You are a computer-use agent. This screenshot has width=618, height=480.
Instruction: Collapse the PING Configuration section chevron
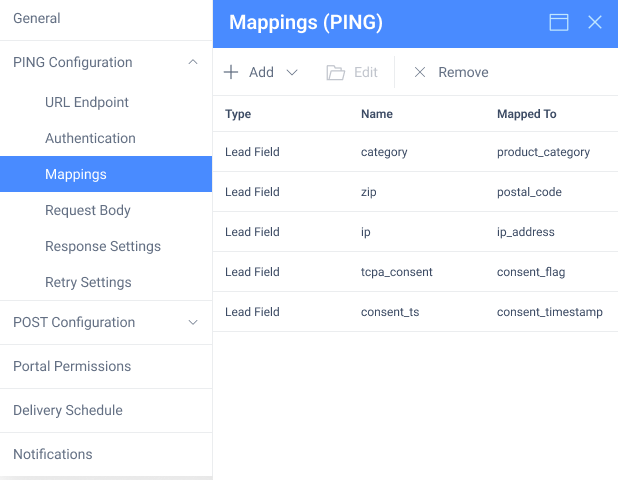click(x=193, y=62)
